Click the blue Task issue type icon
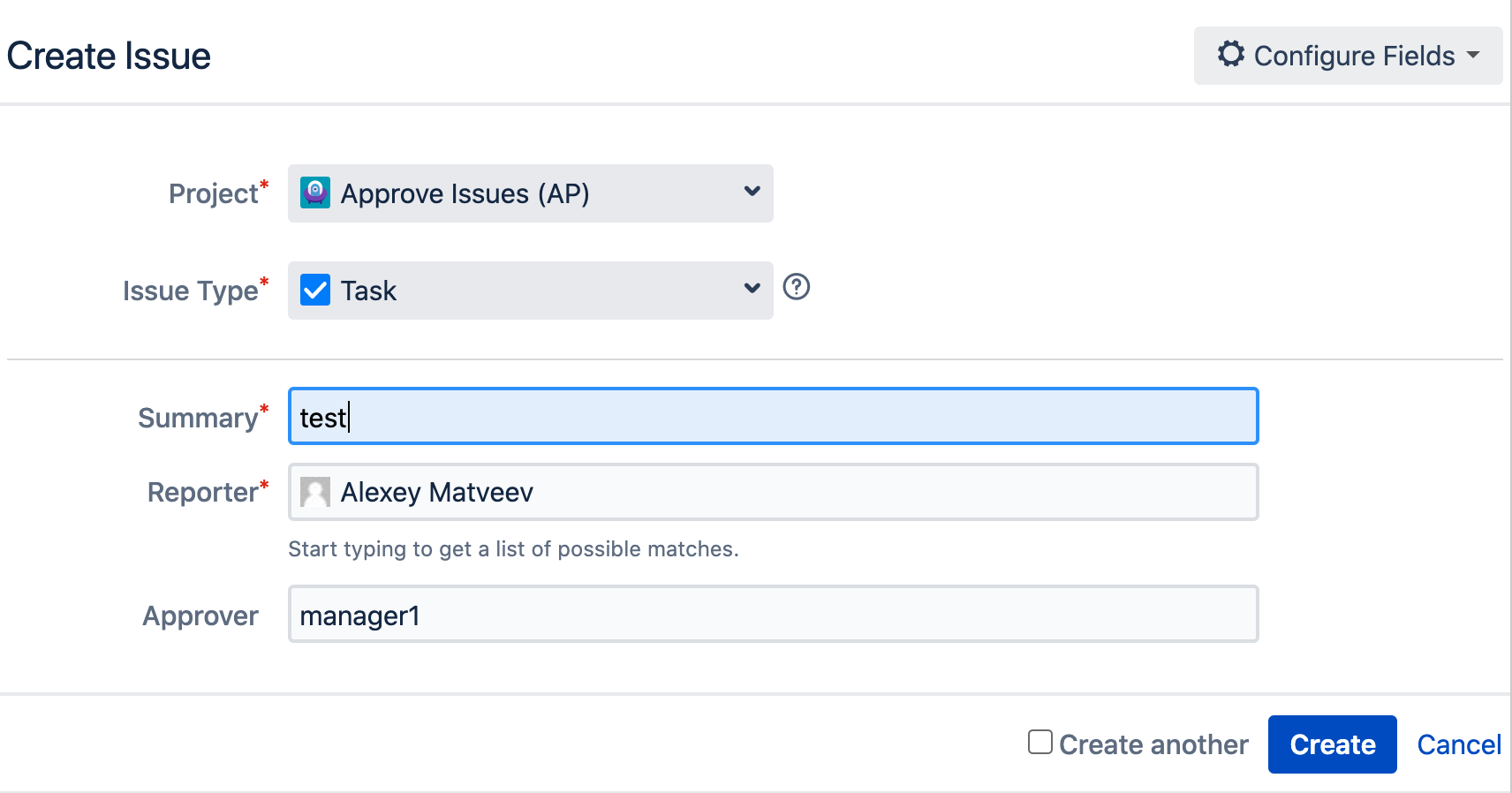 click(315, 290)
